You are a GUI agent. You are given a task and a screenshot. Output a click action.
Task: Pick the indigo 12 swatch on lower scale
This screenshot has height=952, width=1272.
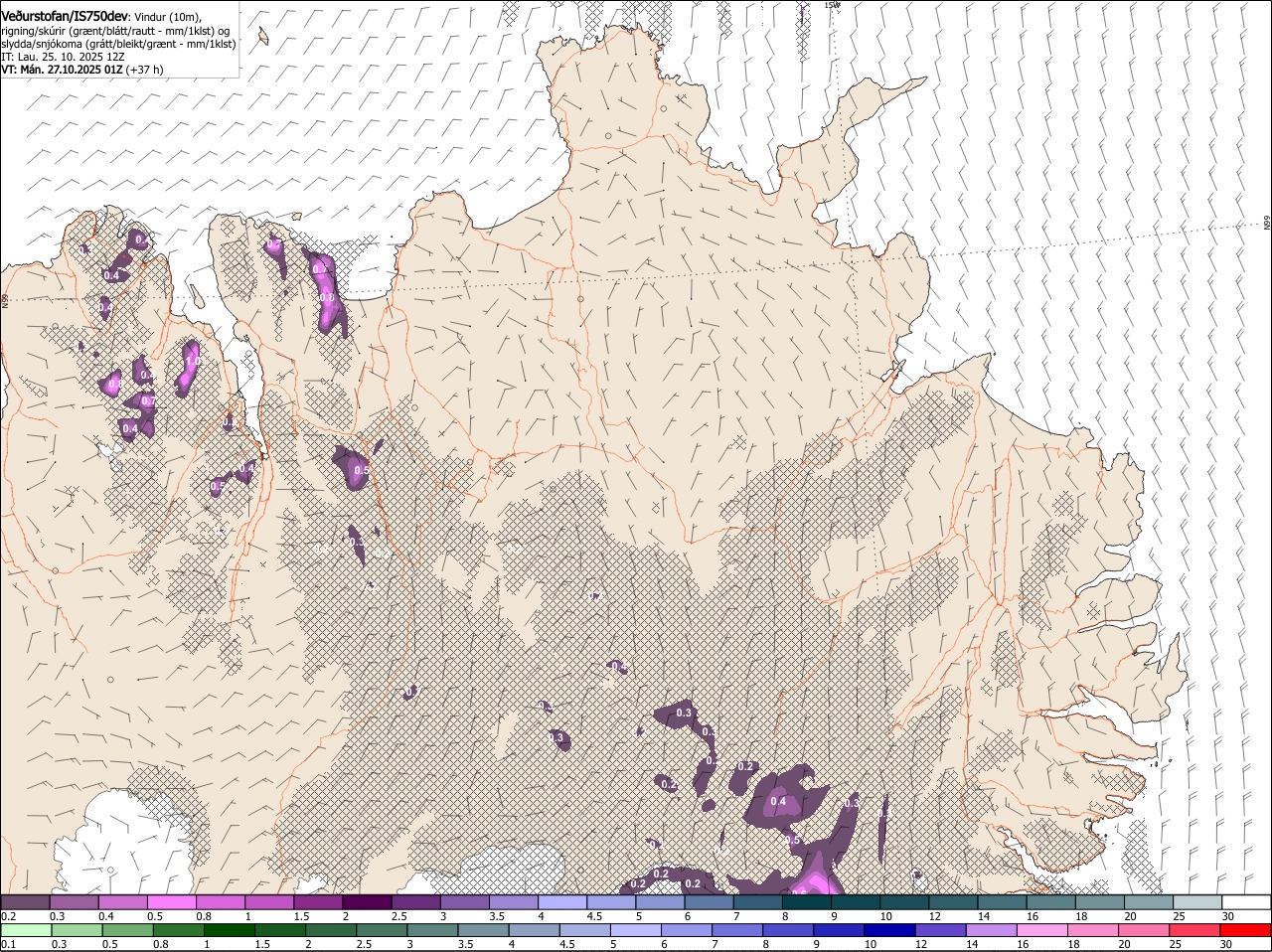click(940, 930)
